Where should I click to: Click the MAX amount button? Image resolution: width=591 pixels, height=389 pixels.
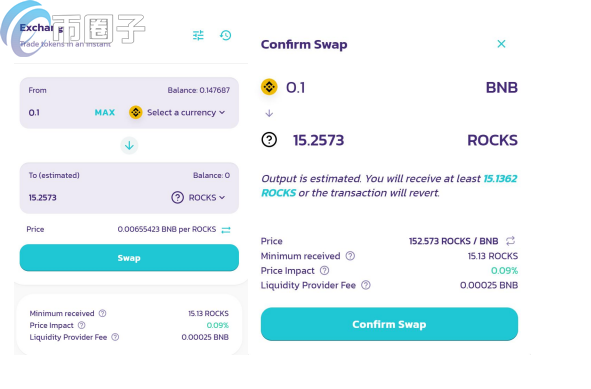coord(105,112)
